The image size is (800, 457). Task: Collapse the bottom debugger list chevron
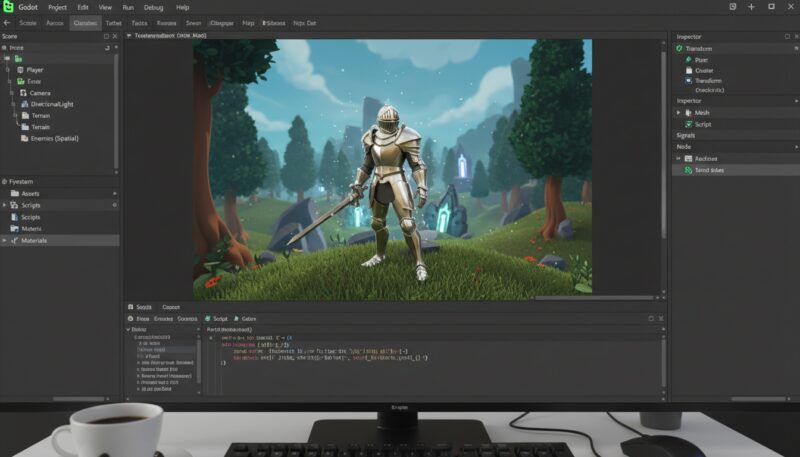(x=128, y=329)
